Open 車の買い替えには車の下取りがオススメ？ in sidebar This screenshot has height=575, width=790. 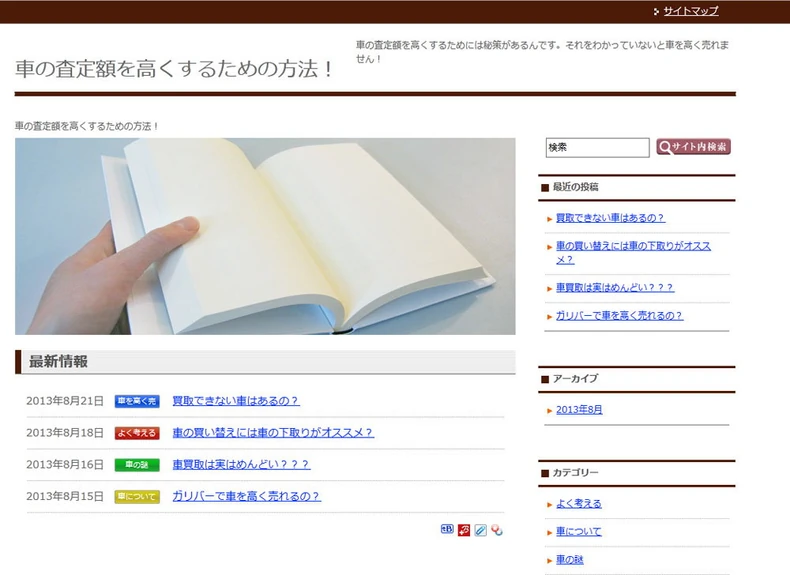click(633, 253)
